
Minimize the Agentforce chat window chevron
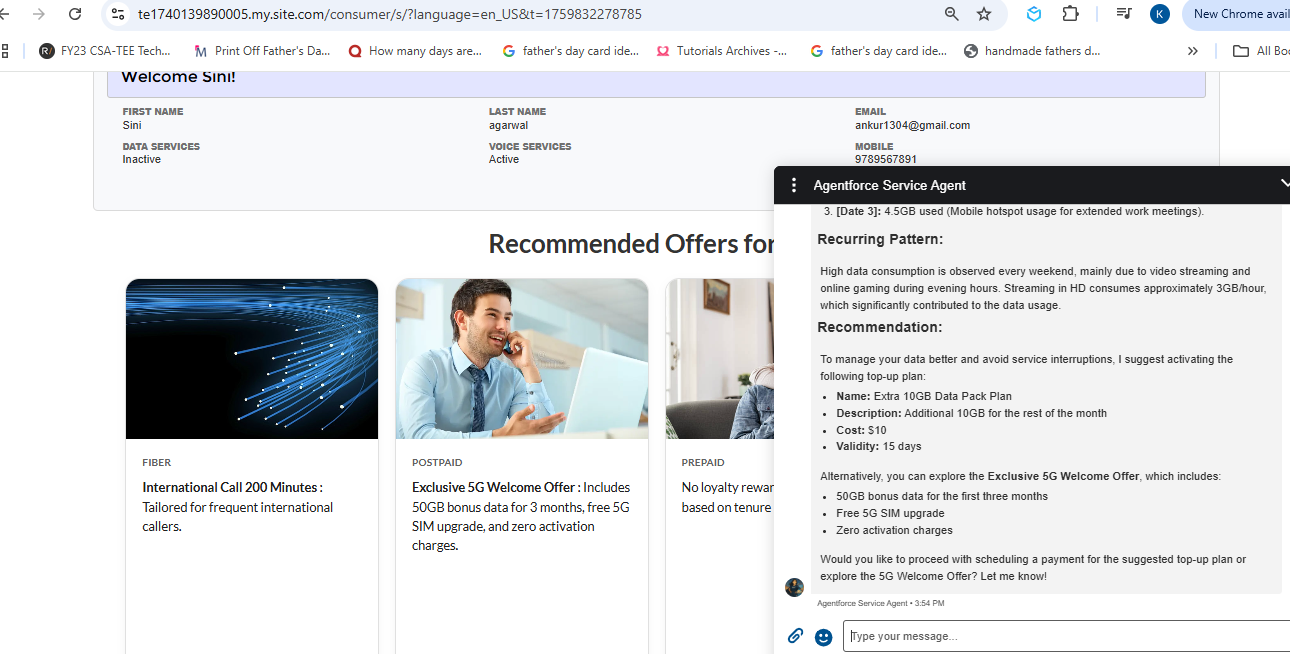(1284, 184)
